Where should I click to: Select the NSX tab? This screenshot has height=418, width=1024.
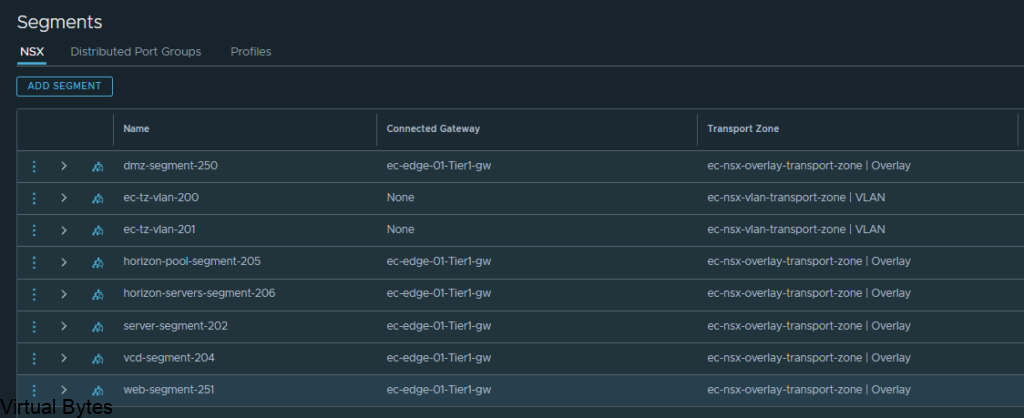coord(32,52)
